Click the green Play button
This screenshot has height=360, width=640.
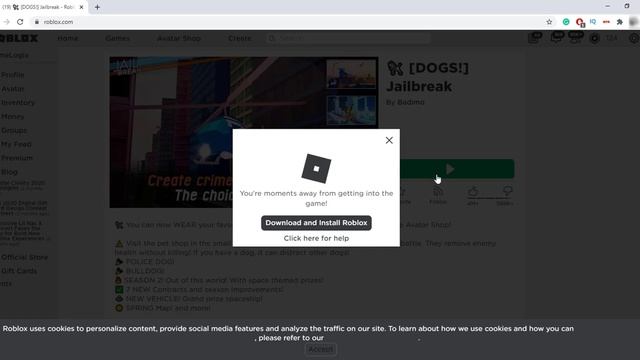tap(457, 169)
